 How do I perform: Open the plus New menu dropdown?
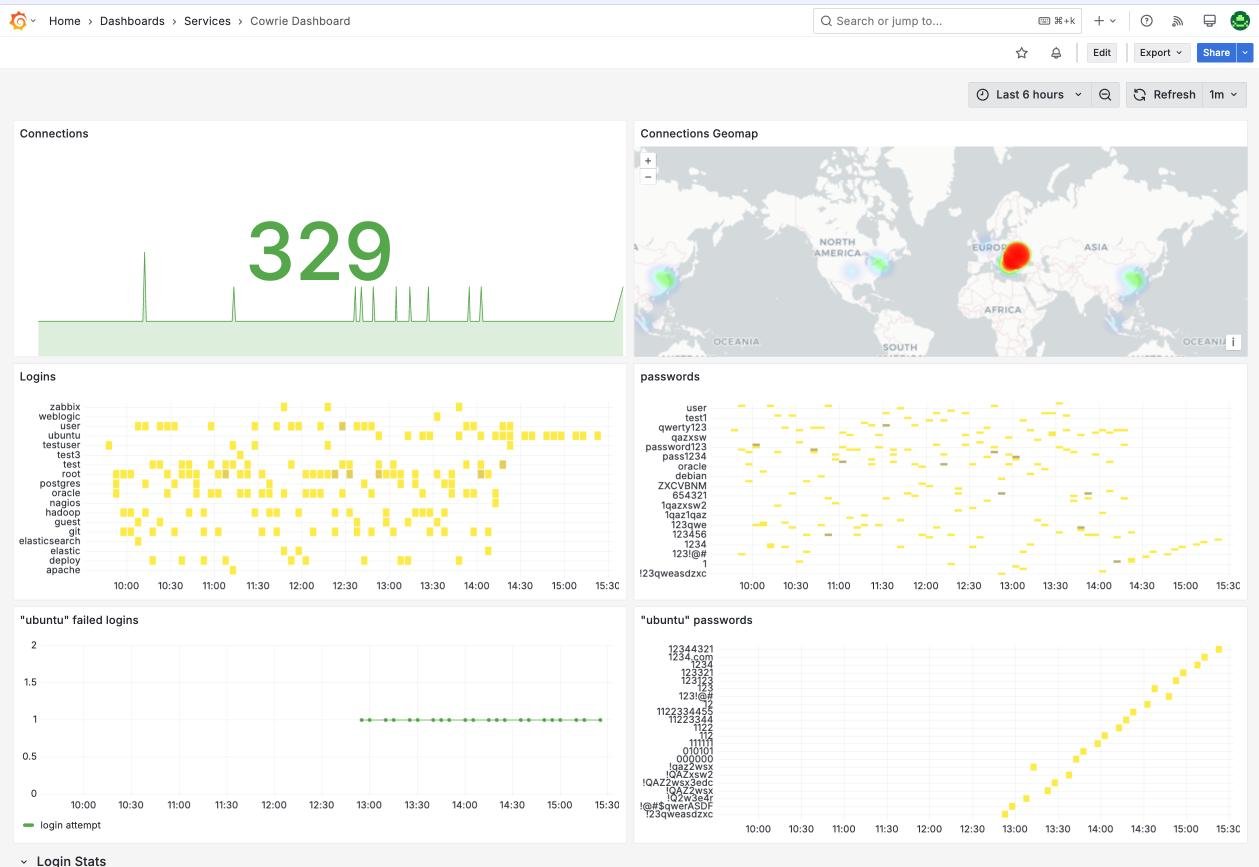[x=1105, y=21]
